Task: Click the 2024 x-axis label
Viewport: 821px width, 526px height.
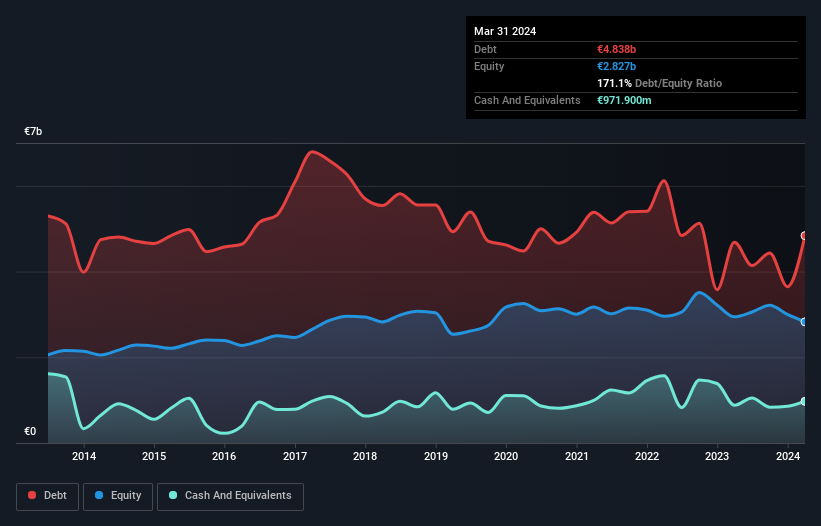Action: pyautogui.click(x=787, y=456)
